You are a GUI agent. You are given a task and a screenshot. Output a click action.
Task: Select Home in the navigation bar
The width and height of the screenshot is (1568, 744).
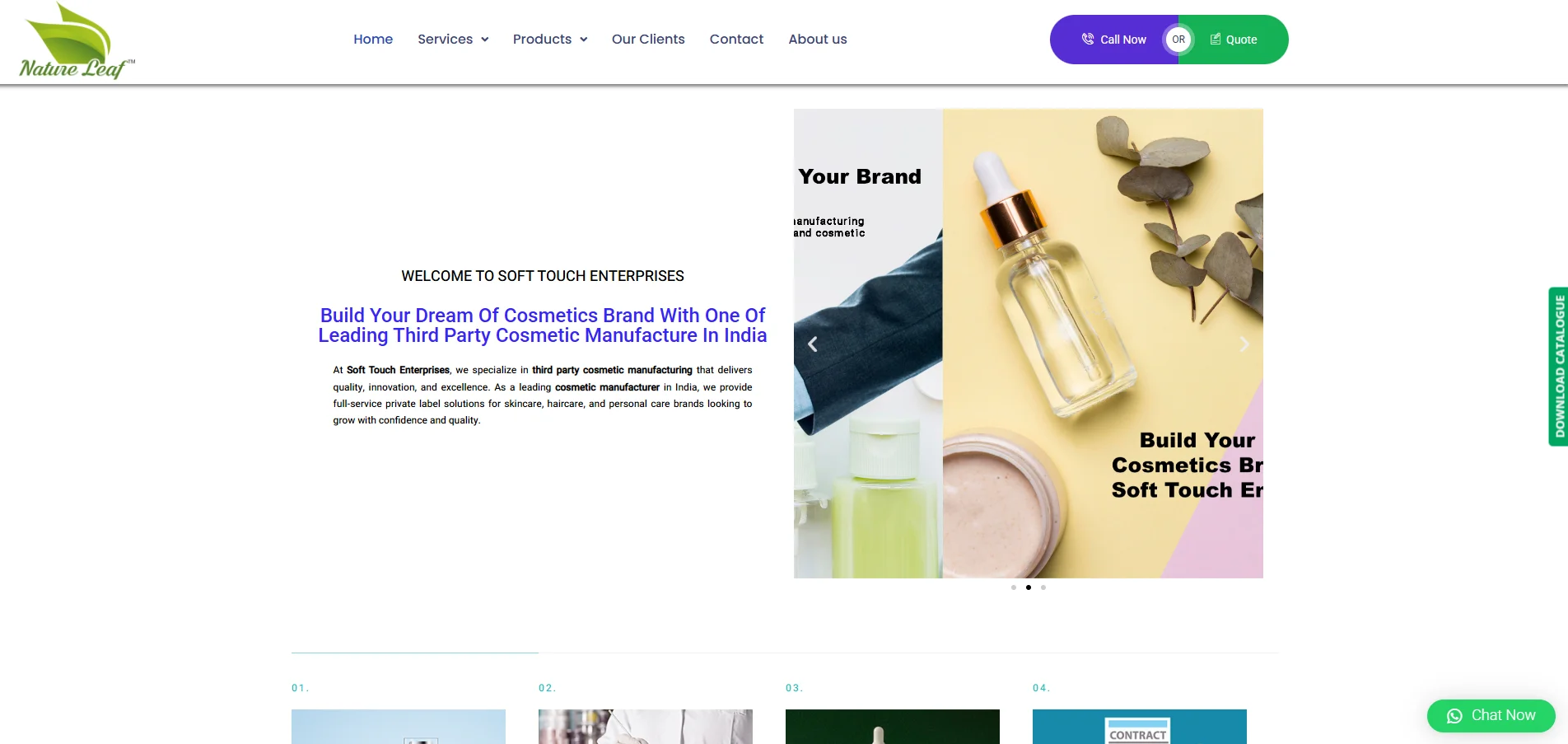(373, 39)
